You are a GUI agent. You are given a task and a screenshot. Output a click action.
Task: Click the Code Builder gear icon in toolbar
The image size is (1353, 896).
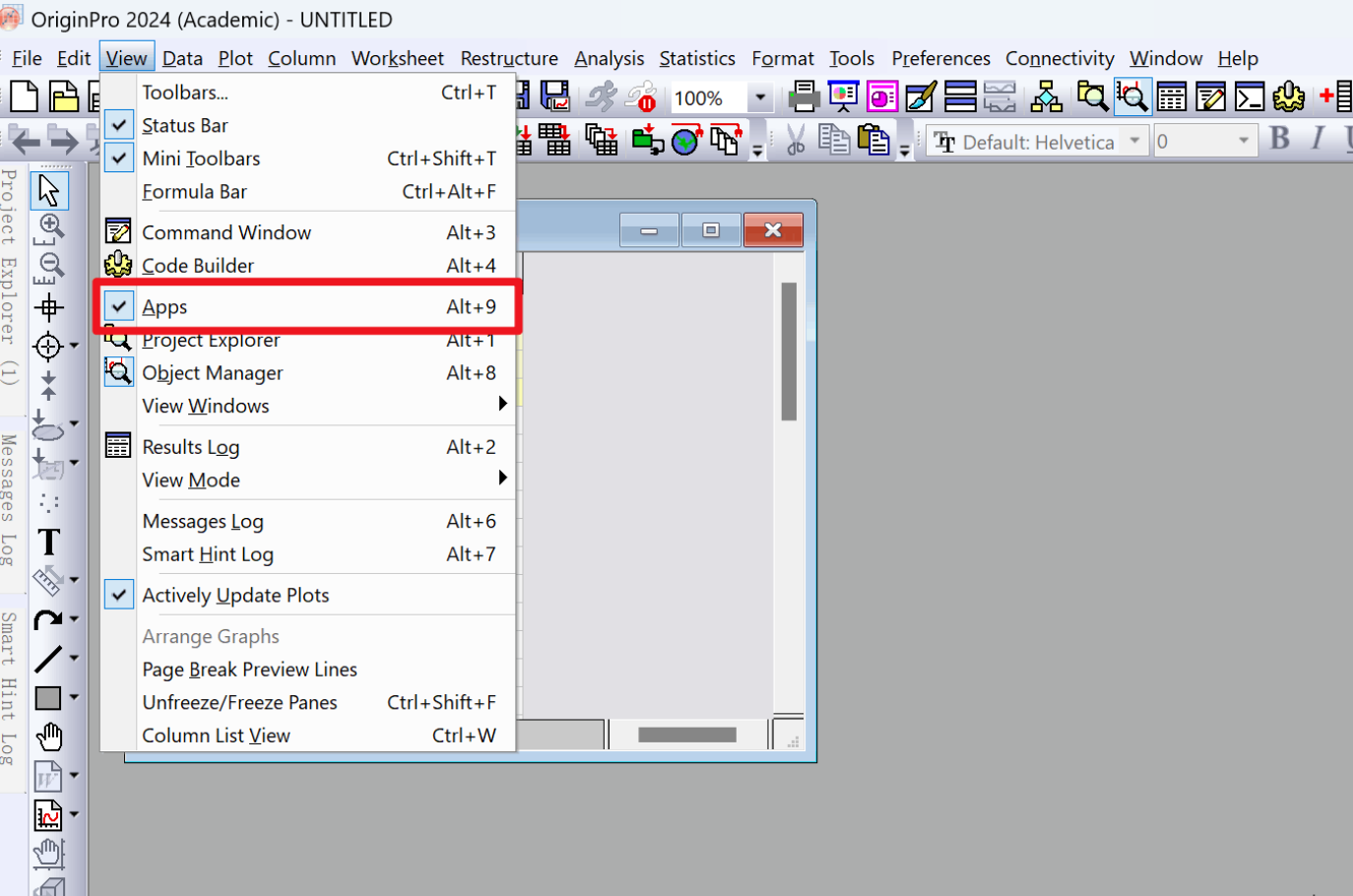(1288, 96)
